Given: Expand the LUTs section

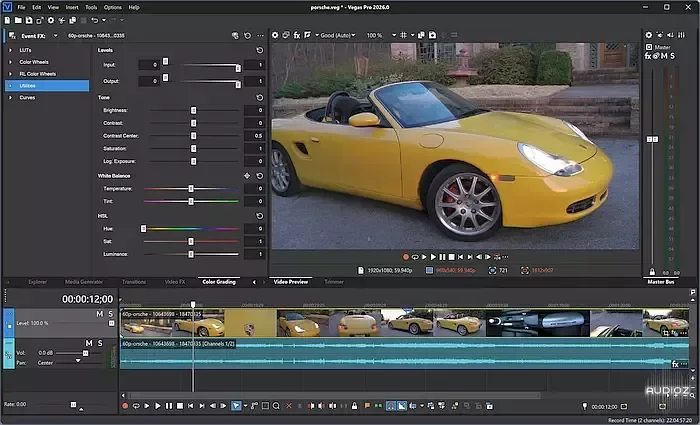Looking at the screenshot, I should (10, 50).
